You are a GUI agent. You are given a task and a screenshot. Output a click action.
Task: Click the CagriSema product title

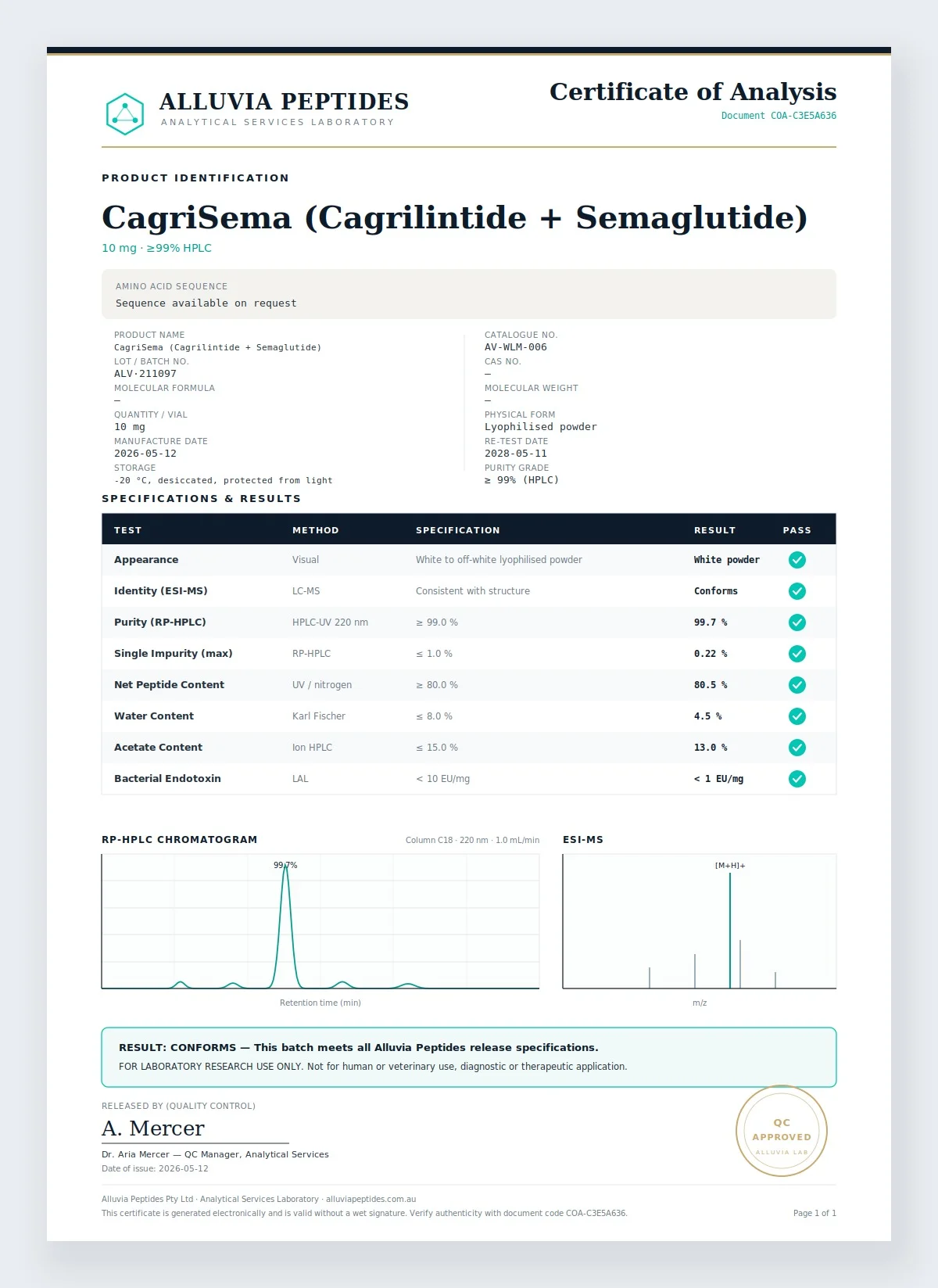454,217
